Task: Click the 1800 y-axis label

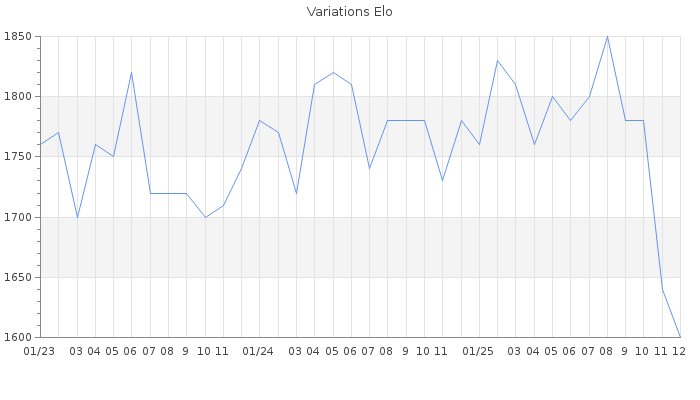Action: click(x=18, y=97)
